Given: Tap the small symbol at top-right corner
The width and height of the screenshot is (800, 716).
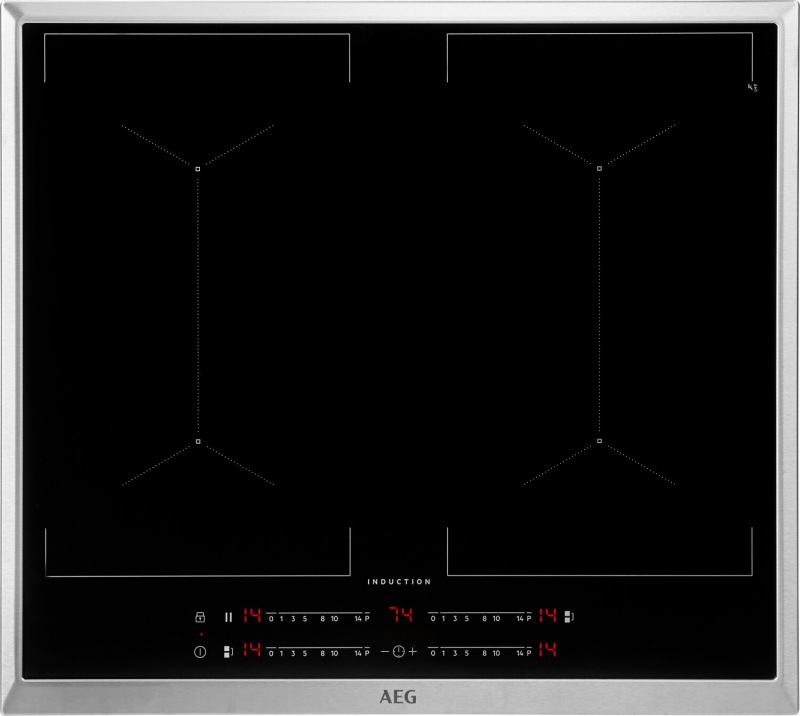Looking at the screenshot, I should pos(753,89).
